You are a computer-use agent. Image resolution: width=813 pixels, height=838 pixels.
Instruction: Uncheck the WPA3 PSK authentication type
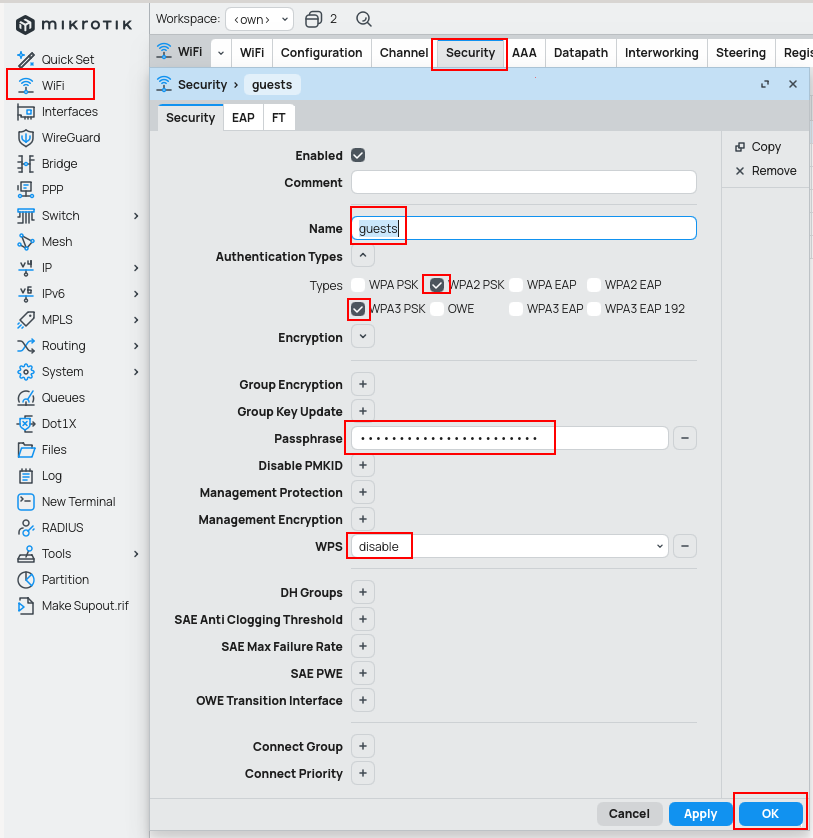point(358,309)
